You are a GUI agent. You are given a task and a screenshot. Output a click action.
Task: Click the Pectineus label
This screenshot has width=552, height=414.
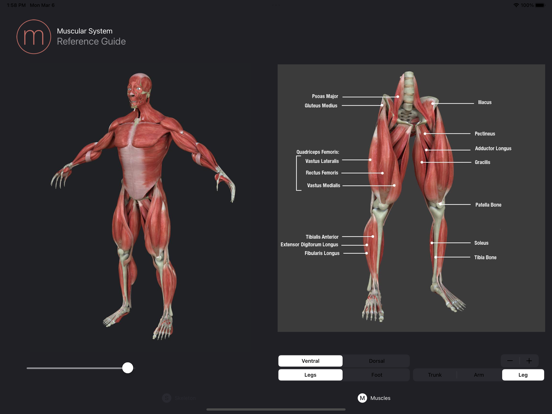[x=485, y=134]
